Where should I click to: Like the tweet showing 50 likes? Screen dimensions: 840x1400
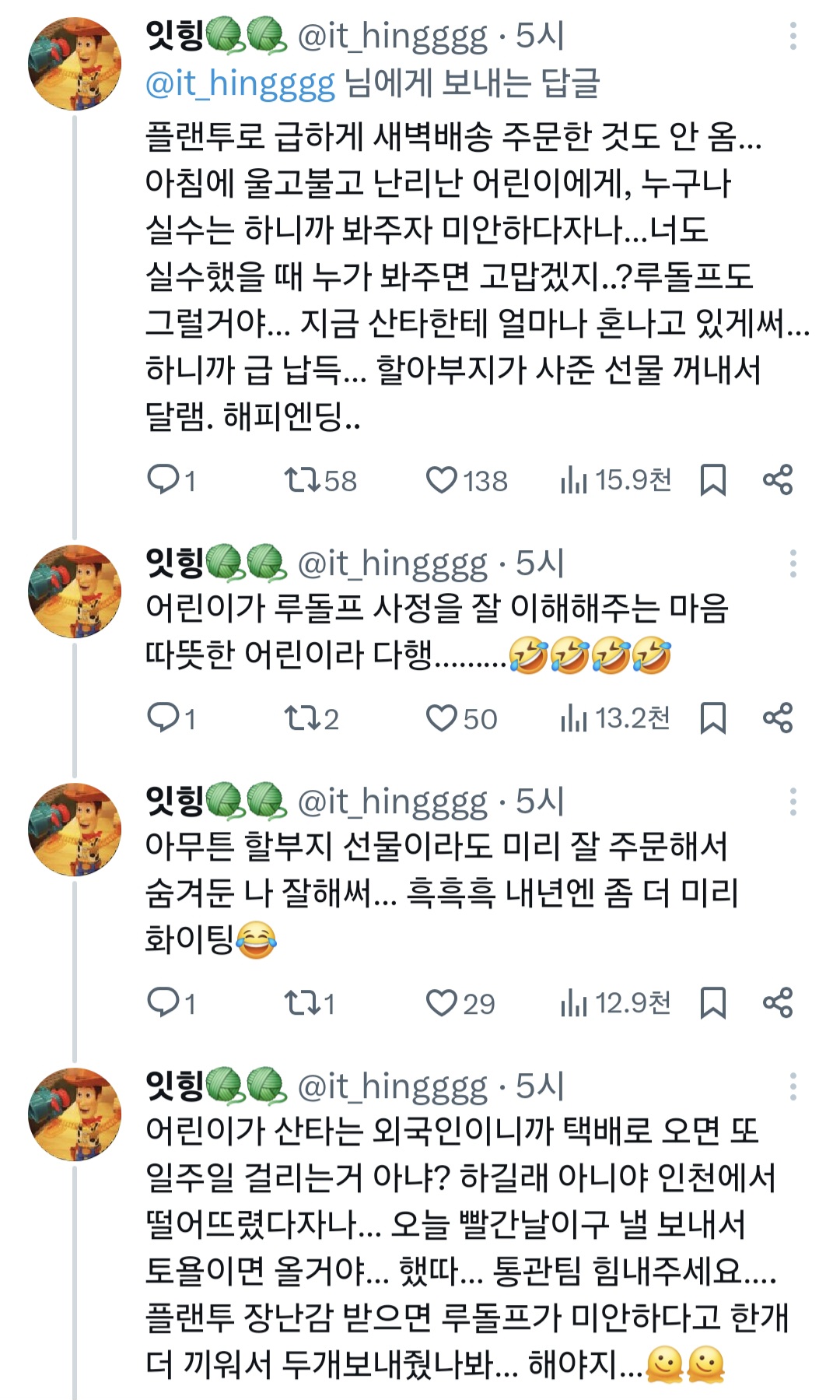(442, 718)
